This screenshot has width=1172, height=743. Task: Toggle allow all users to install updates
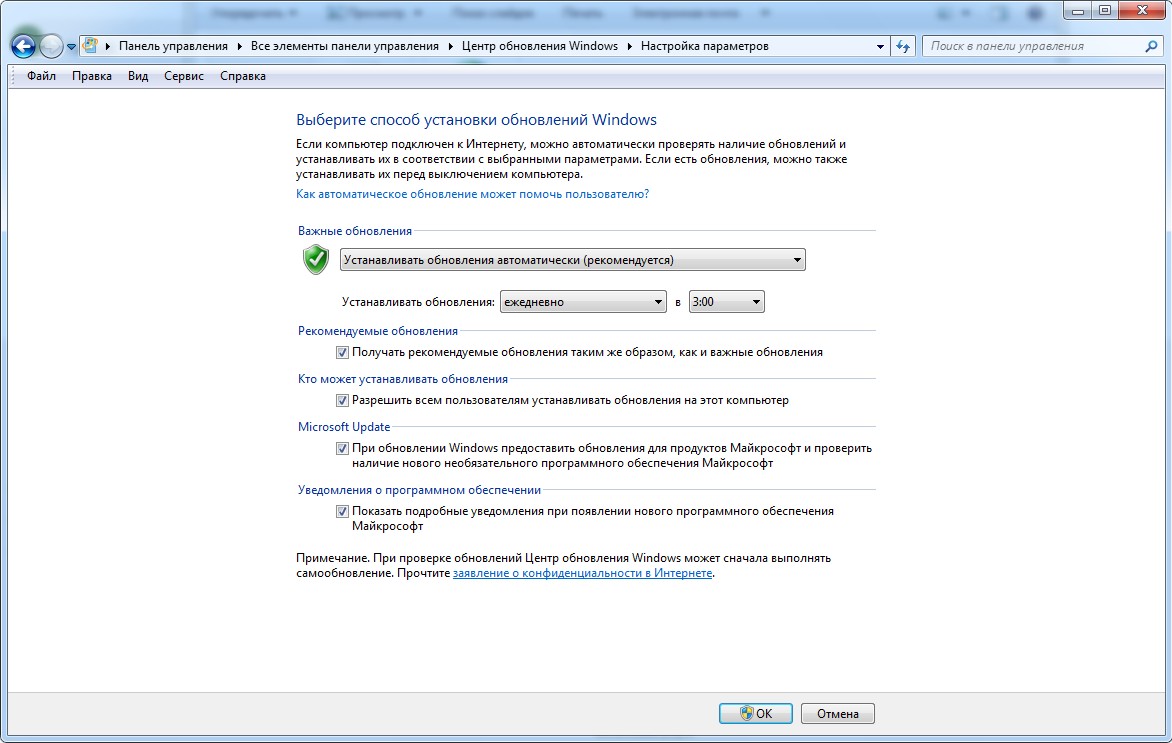[342, 401]
